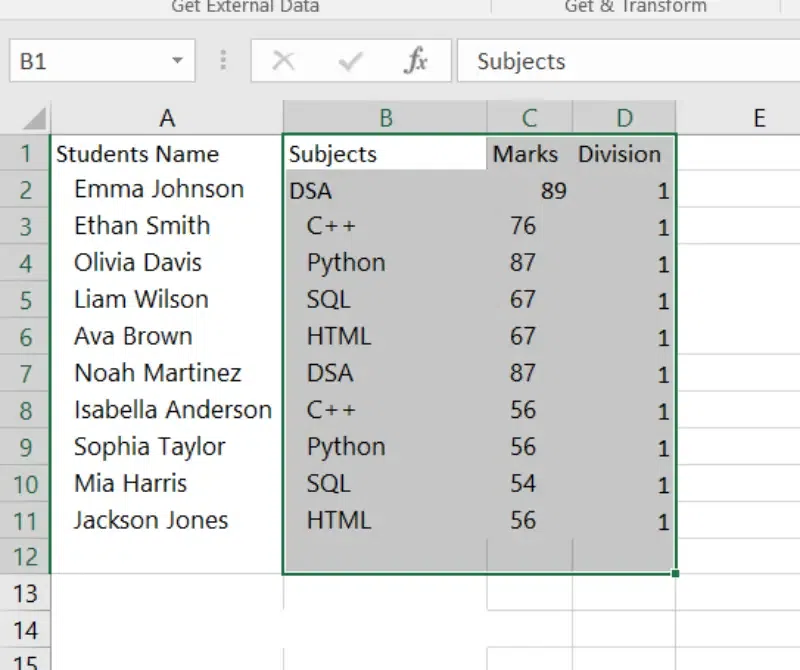Image resolution: width=800 pixels, height=670 pixels.
Task: Select the Marks header cell
Action: [527, 154]
